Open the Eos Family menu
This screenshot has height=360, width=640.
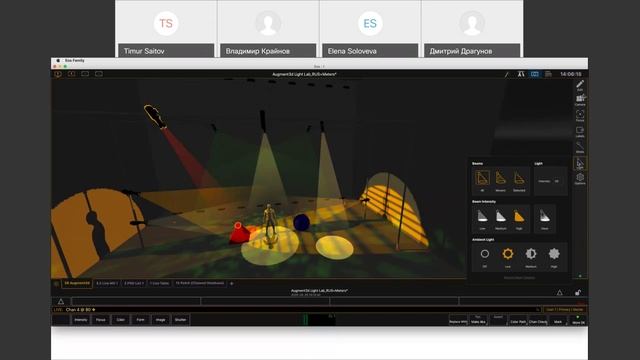tap(75, 60)
